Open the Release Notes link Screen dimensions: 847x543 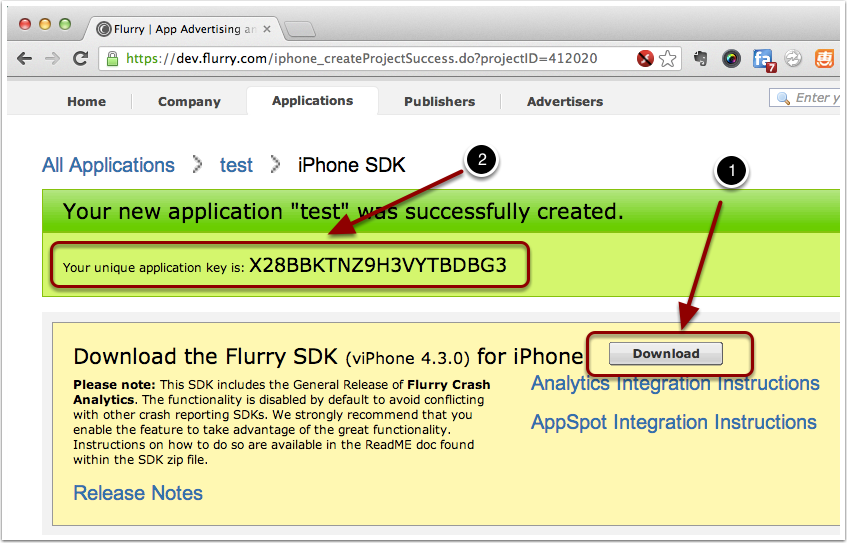(x=138, y=493)
